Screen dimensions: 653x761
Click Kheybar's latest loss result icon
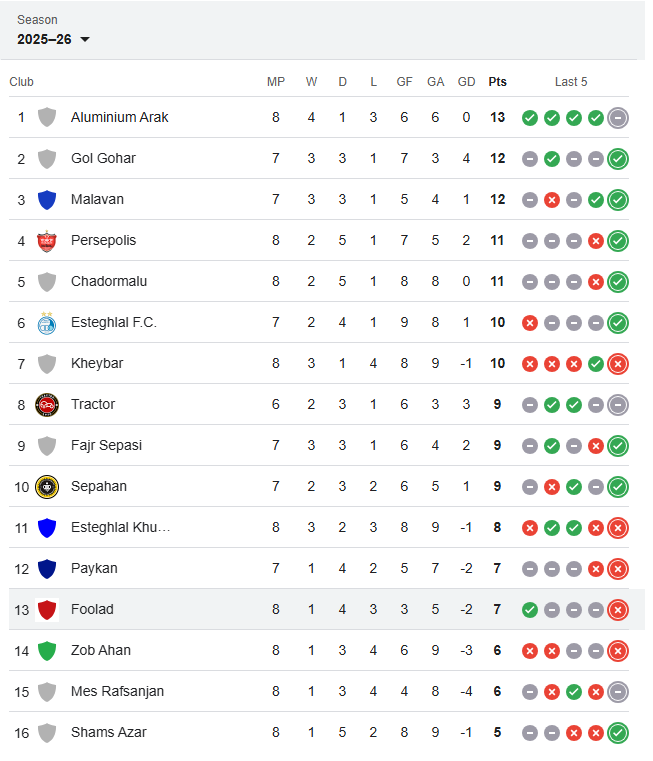tap(618, 363)
